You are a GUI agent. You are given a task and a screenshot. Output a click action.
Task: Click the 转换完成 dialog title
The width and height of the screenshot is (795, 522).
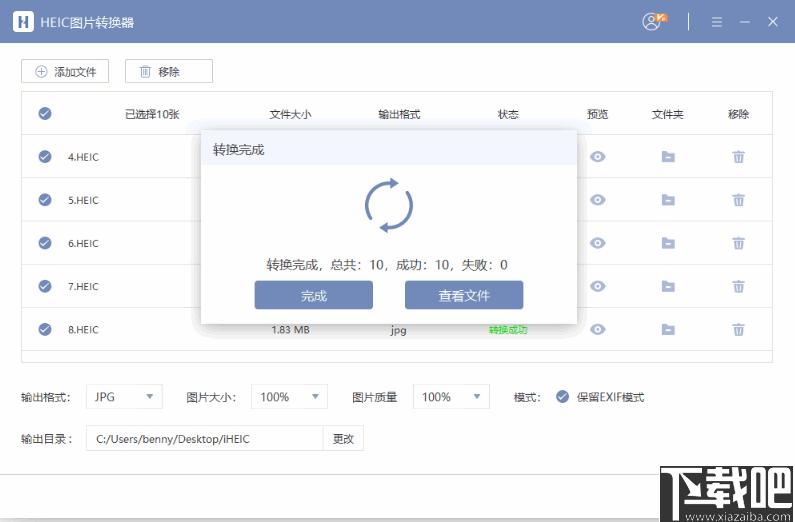tap(238, 150)
